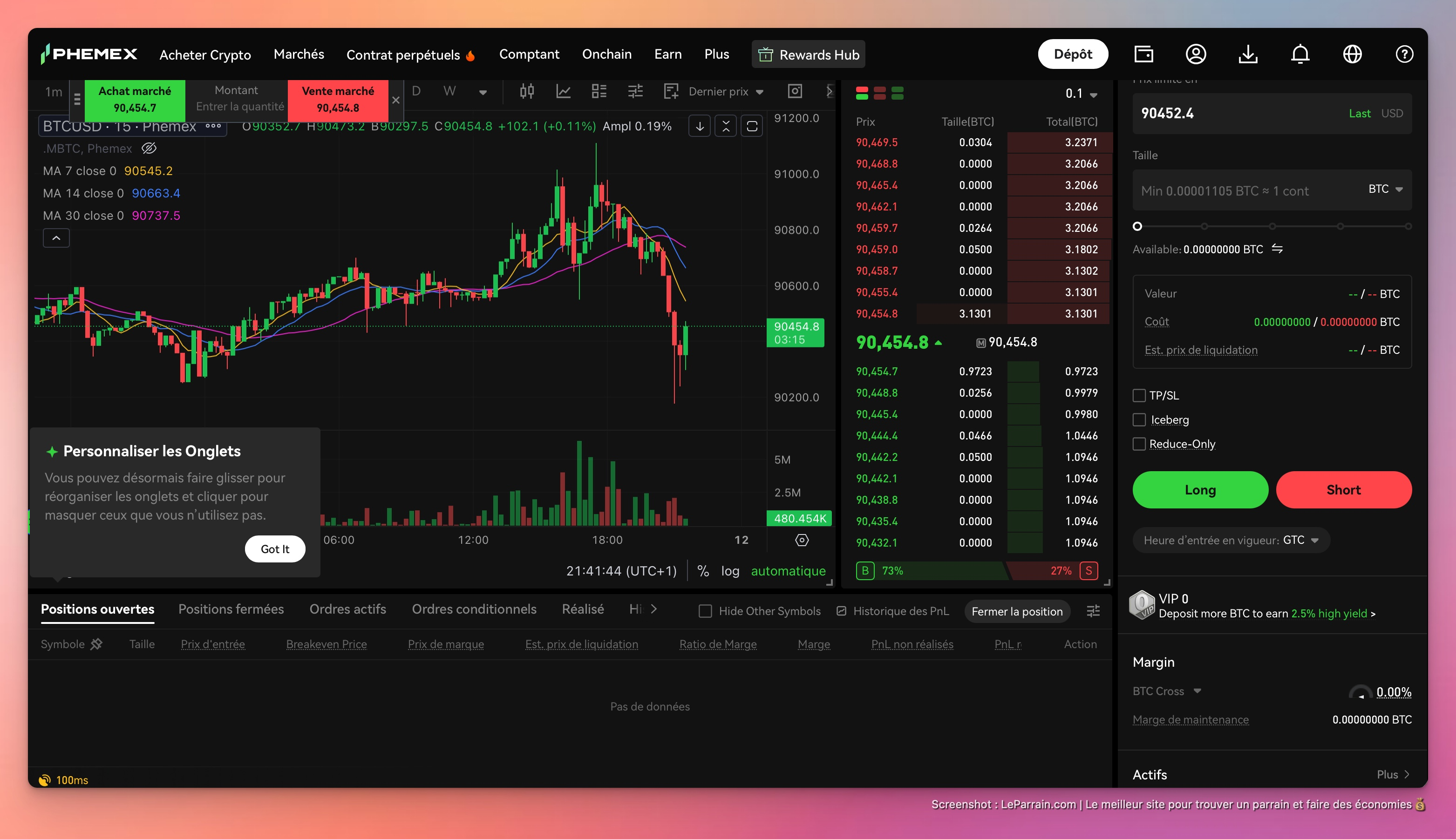Image resolution: width=1456 pixels, height=839 pixels.
Task: Open the timeframe dropdown arrow after W
Action: pyautogui.click(x=483, y=92)
